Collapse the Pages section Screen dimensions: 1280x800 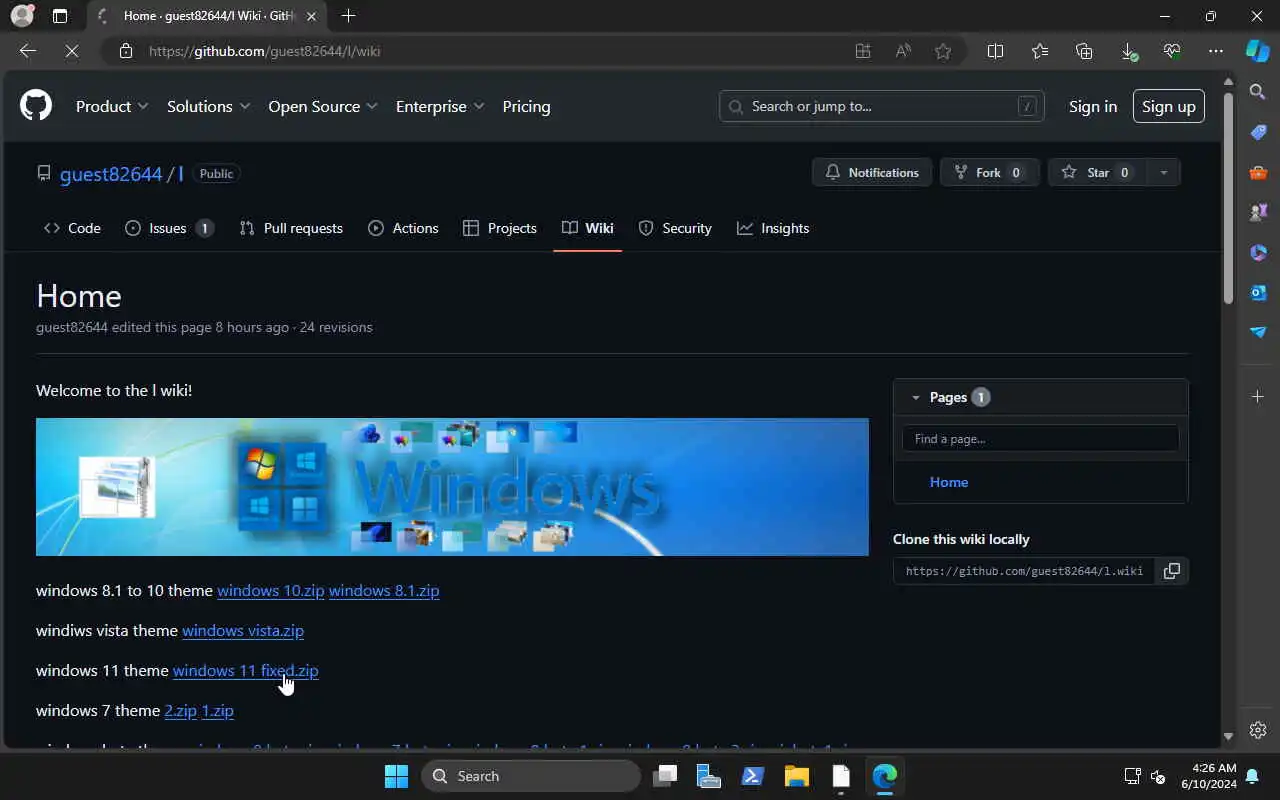(915, 397)
